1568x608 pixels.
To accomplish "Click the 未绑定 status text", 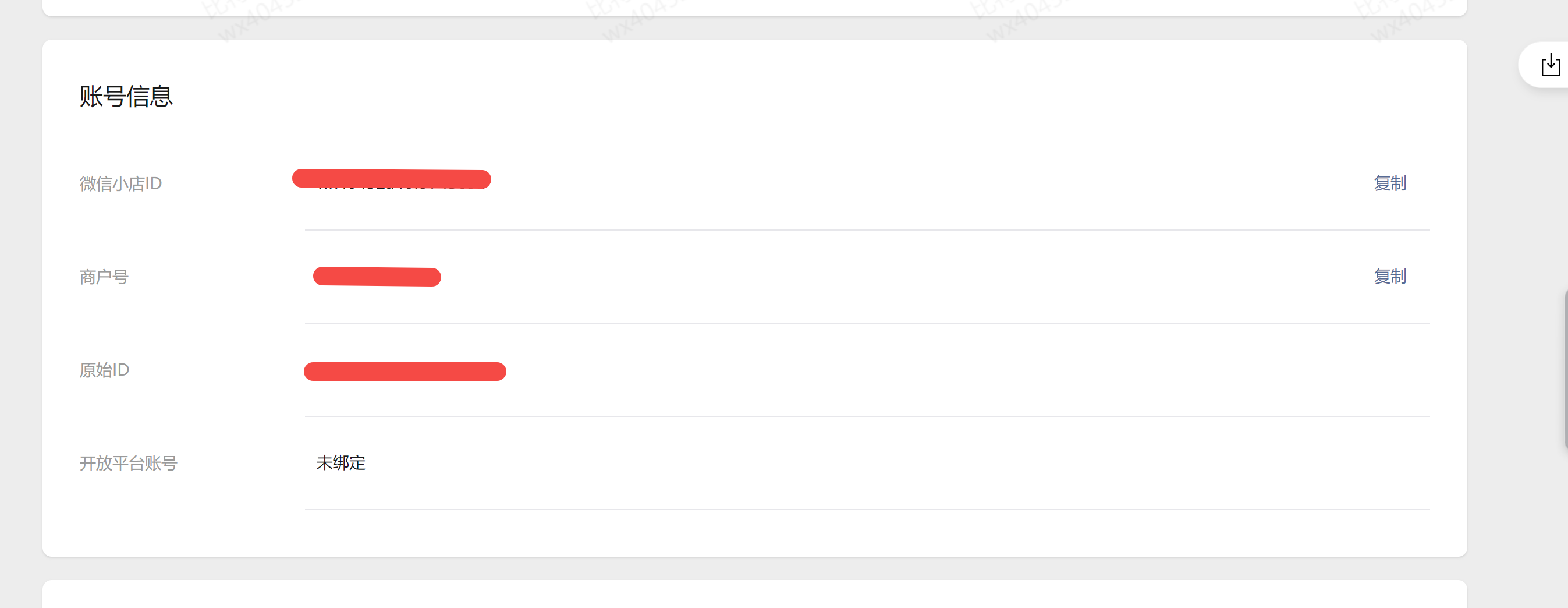I will click(x=341, y=463).
